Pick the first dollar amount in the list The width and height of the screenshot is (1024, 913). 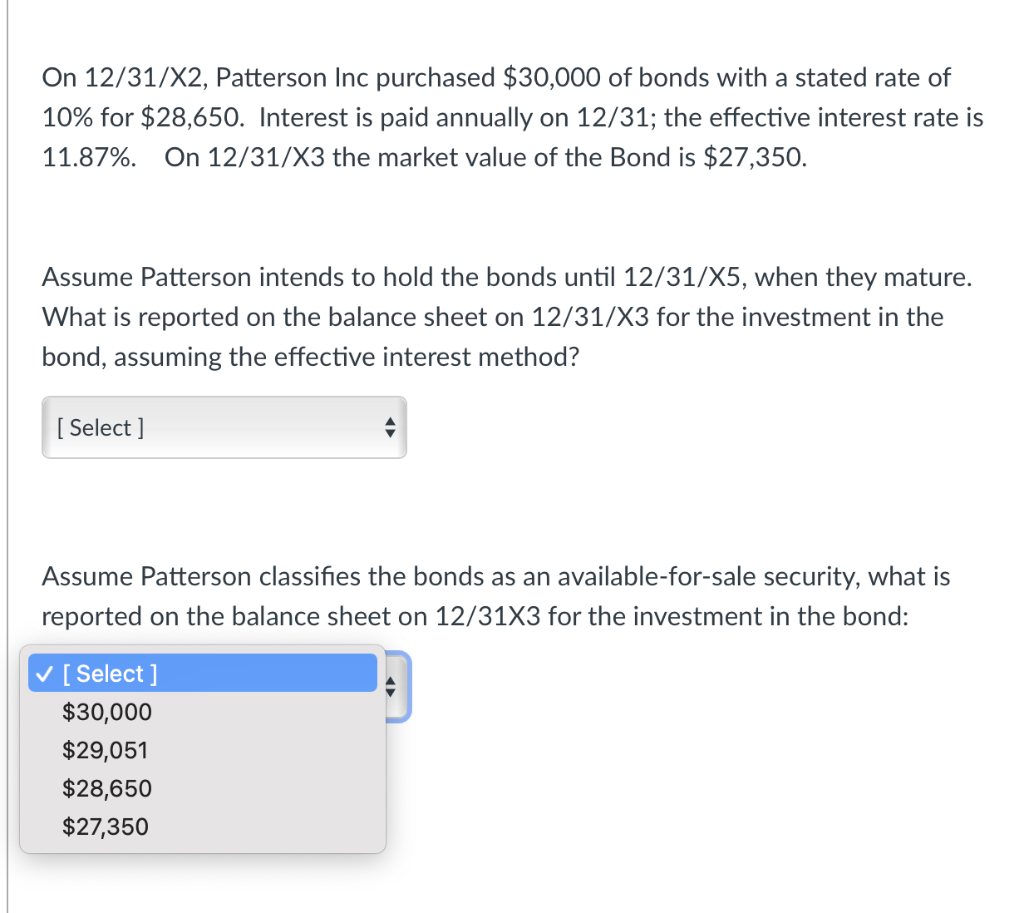(107, 712)
